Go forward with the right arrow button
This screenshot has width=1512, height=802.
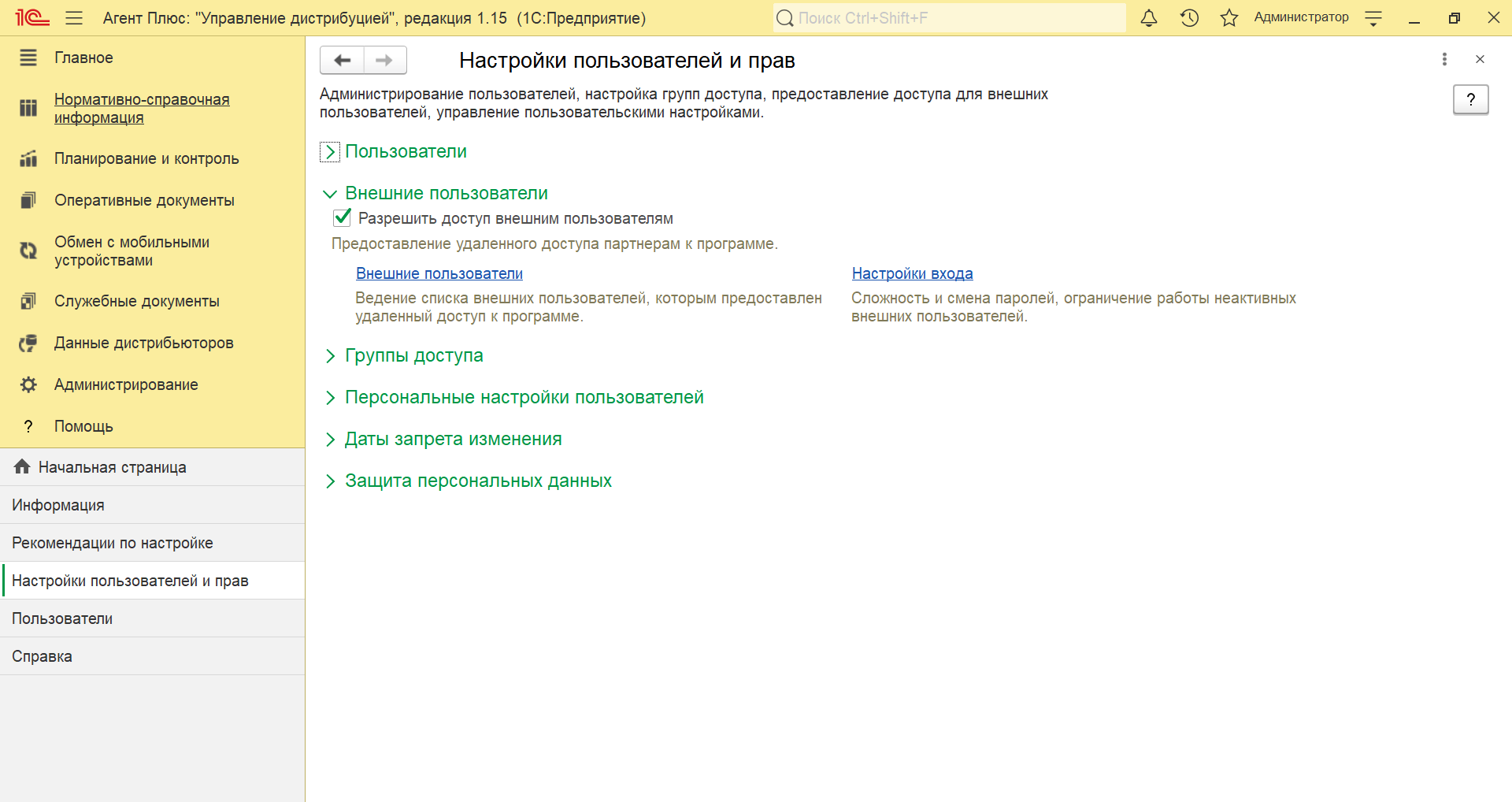[x=385, y=60]
